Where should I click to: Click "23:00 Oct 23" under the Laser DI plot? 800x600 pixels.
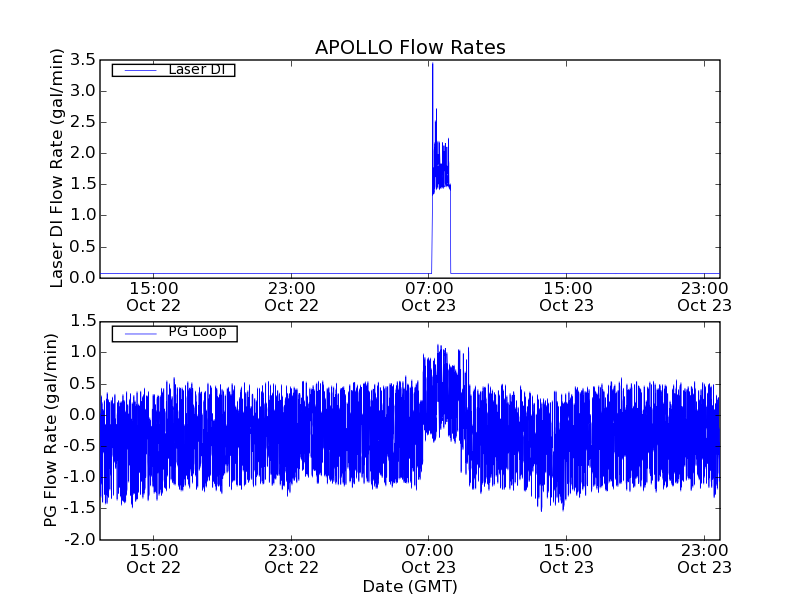click(x=705, y=297)
